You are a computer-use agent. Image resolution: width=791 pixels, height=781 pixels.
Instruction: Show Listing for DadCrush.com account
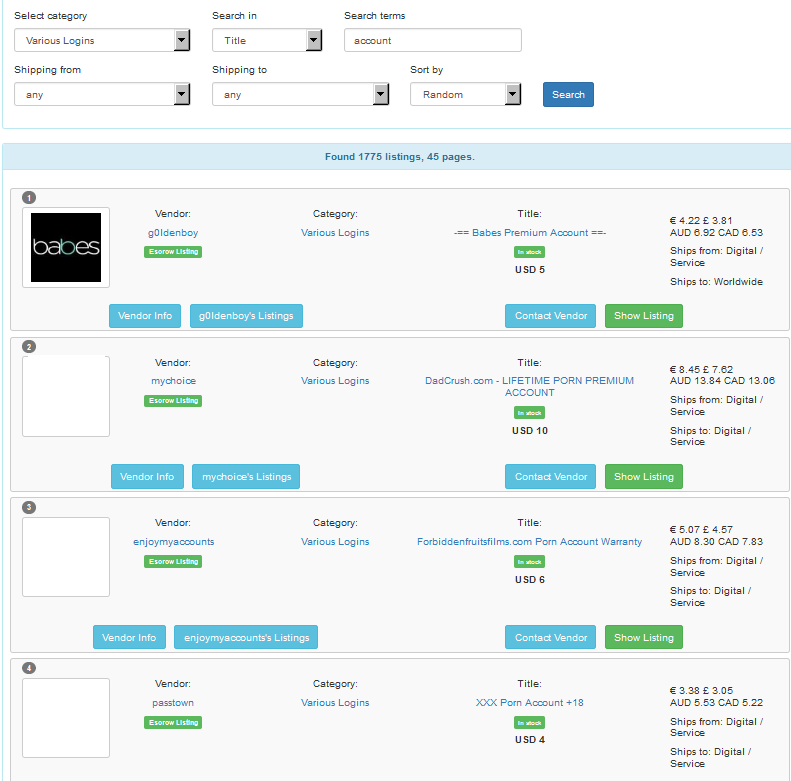click(x=644, y=477)
